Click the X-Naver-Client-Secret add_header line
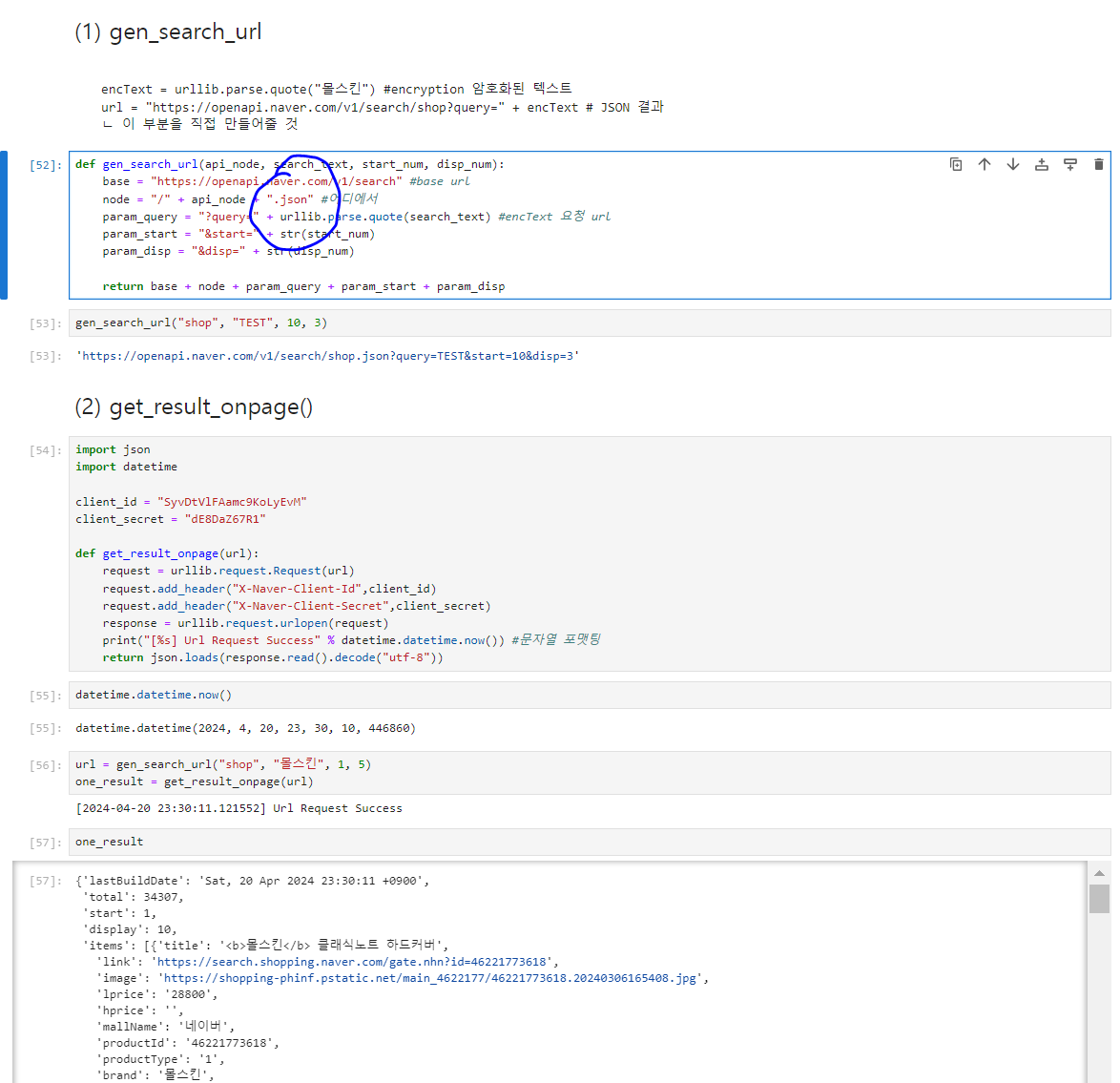1120x1083 pixels. [297, 606]
